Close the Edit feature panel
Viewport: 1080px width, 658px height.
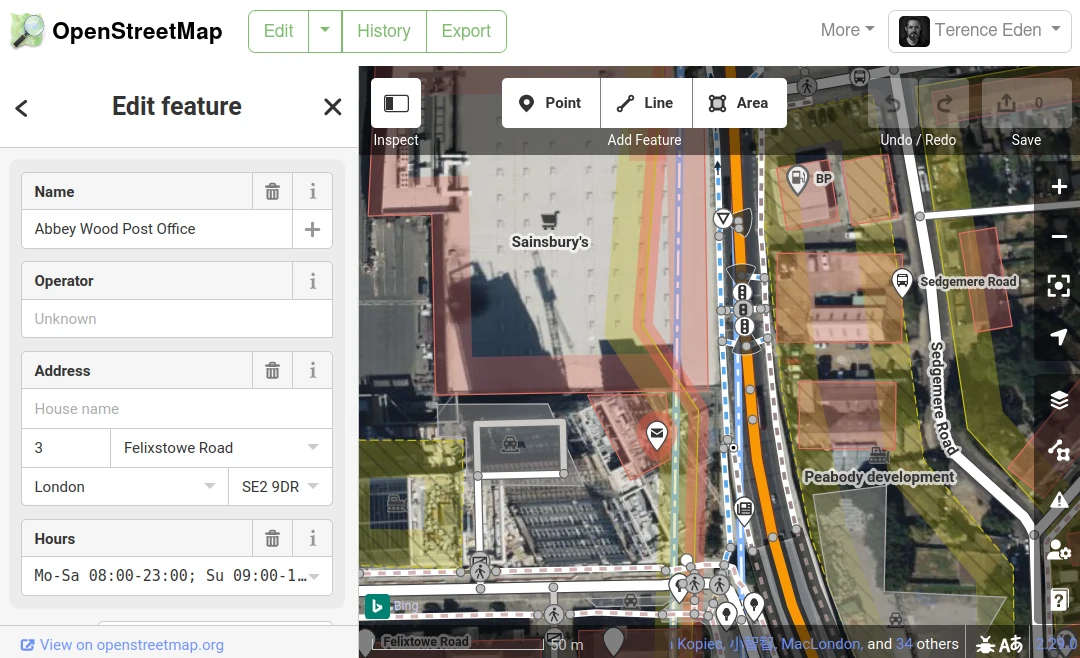[x=333, y=107]
